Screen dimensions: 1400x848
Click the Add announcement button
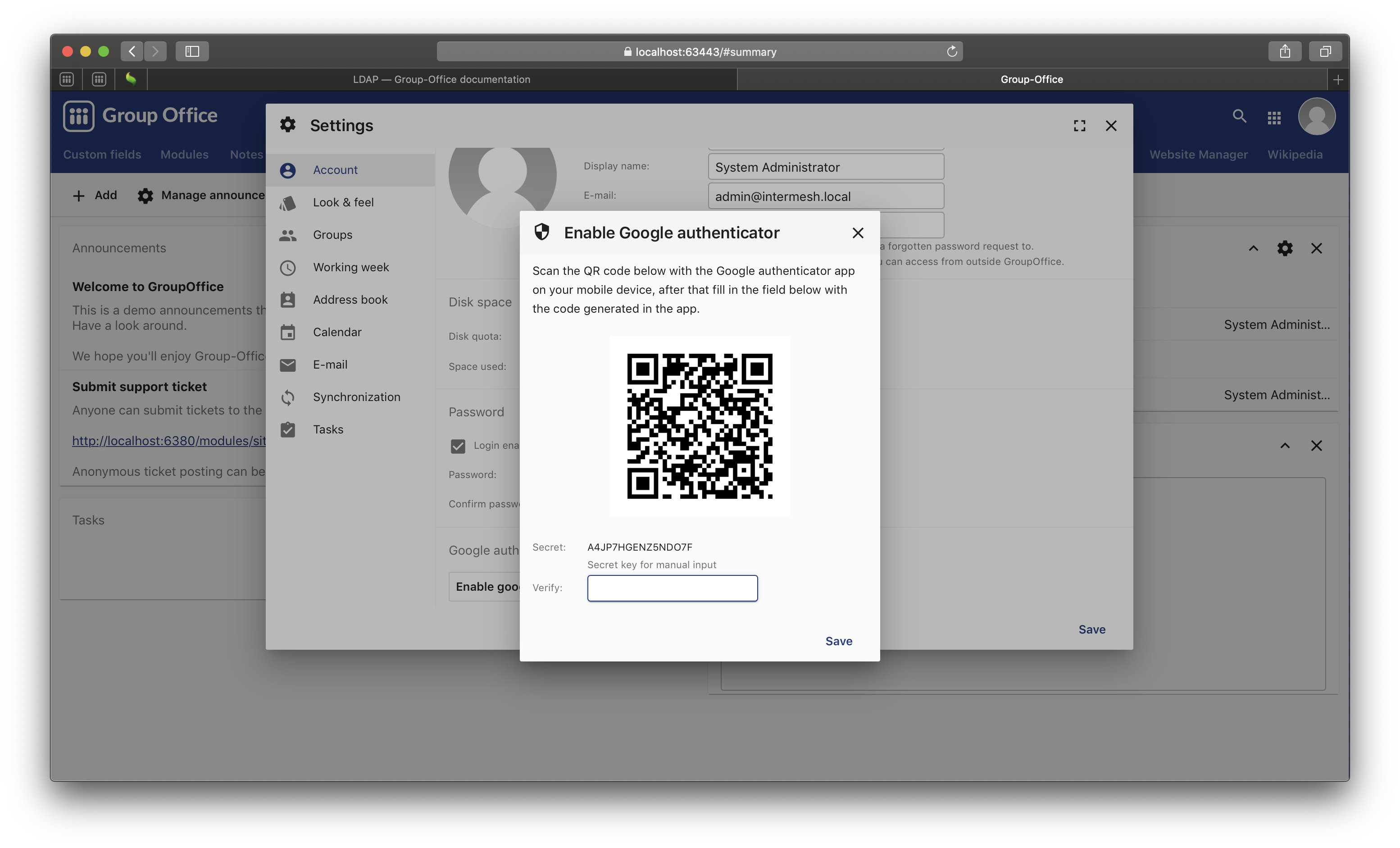94,195
